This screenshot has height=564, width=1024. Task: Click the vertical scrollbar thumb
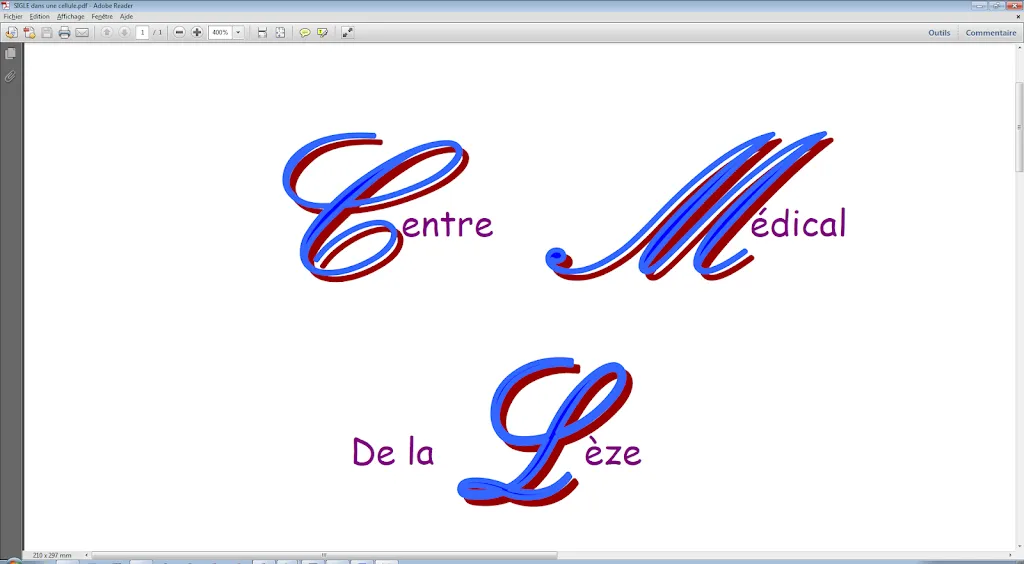click(1019, 125)
